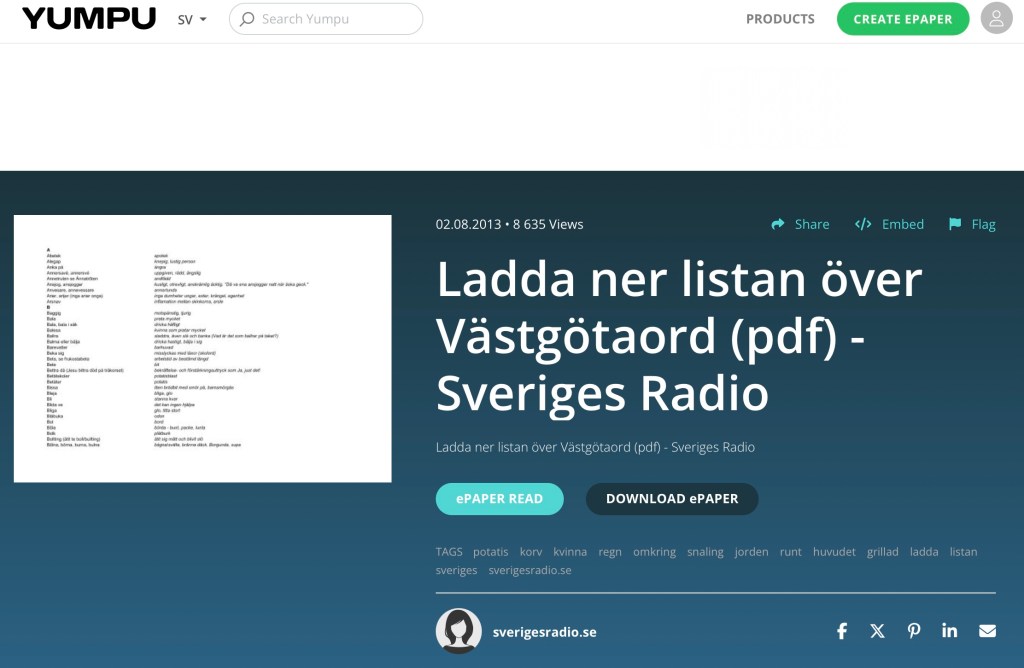Click the Yumpu logo
This screenshot has height=668, width=1024.
coord(89,19)
